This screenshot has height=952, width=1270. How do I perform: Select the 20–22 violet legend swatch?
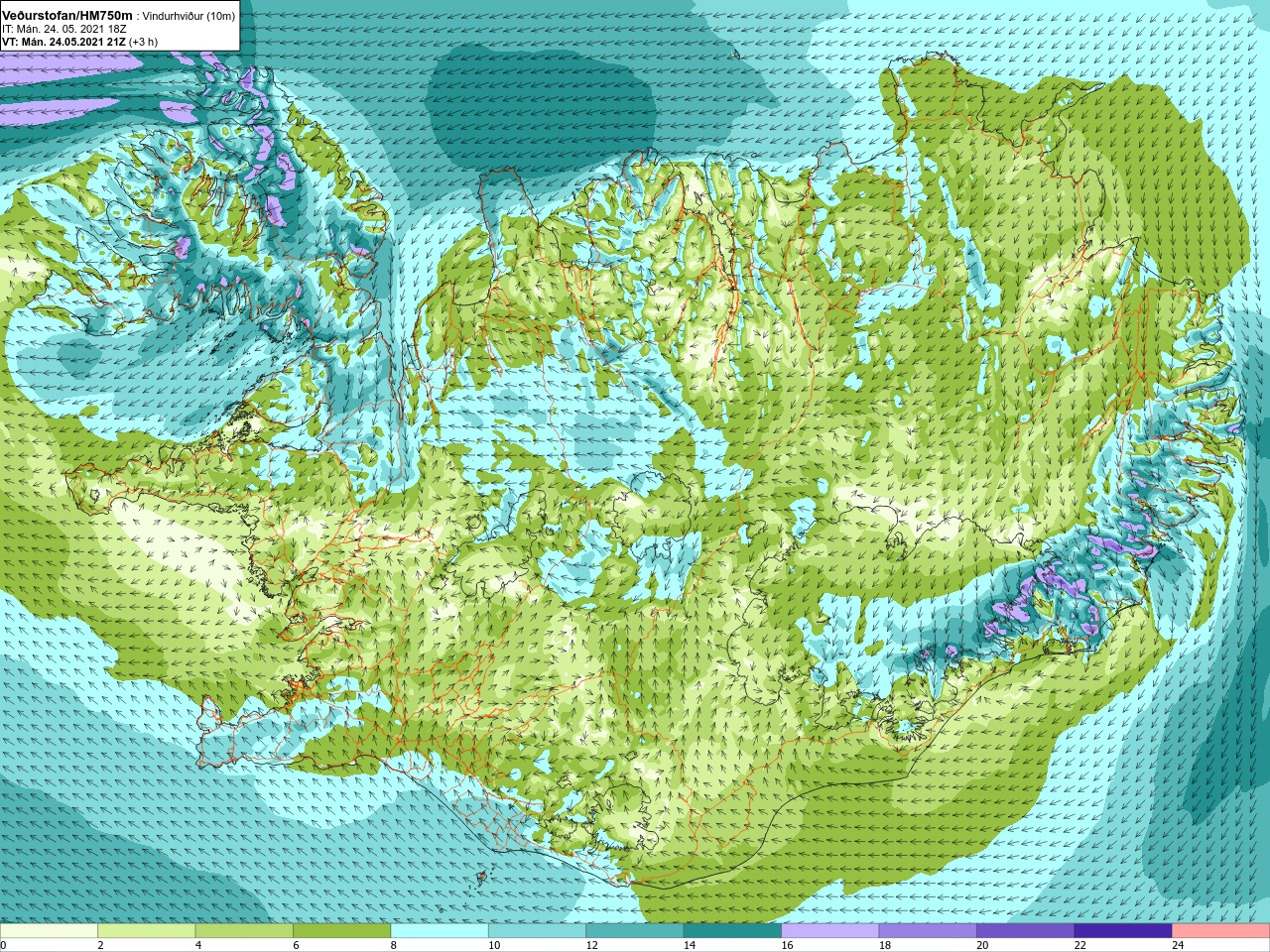pyautogui.click(x=1026, y=932)
